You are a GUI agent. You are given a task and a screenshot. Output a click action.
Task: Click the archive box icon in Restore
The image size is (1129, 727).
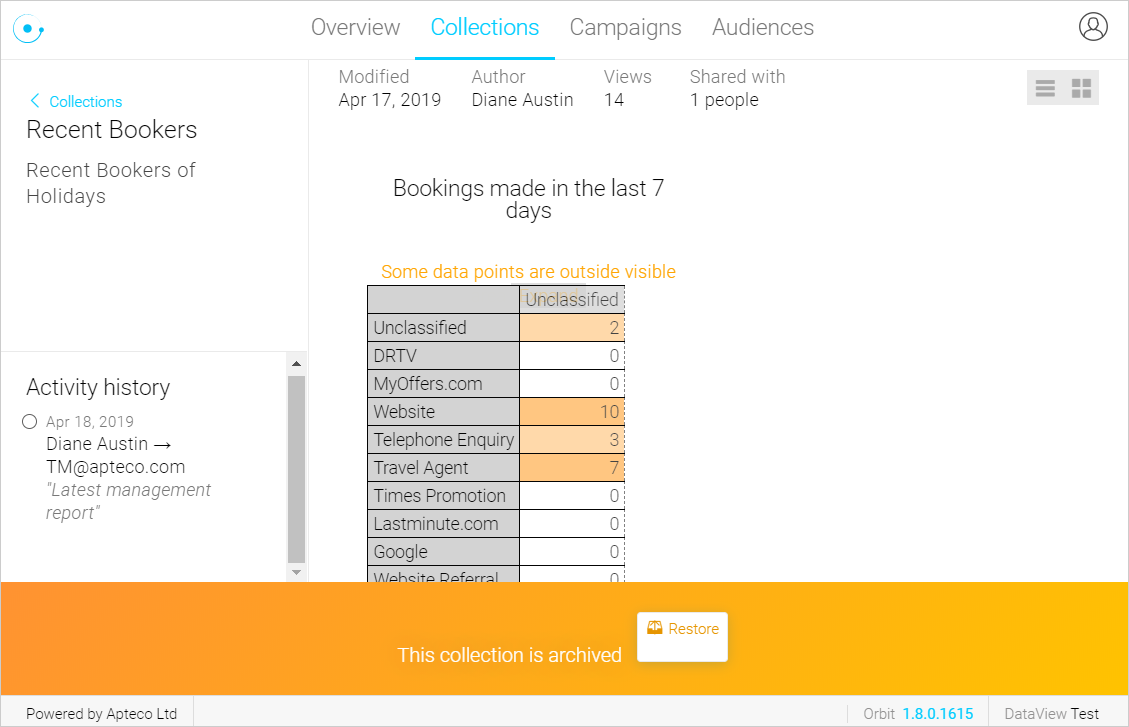pyautogui.click(x=655, y=628)
